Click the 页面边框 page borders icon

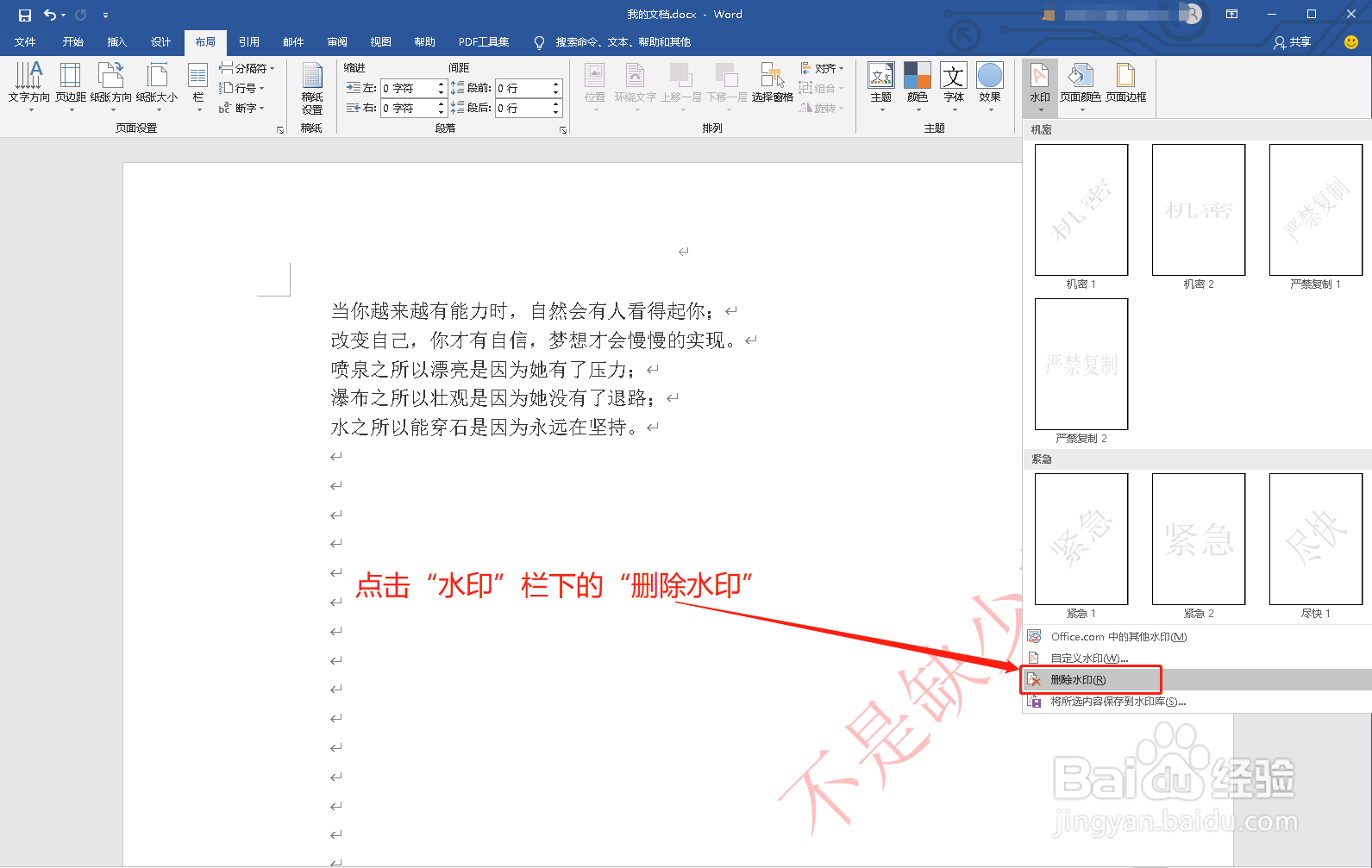pos(1126,84)
